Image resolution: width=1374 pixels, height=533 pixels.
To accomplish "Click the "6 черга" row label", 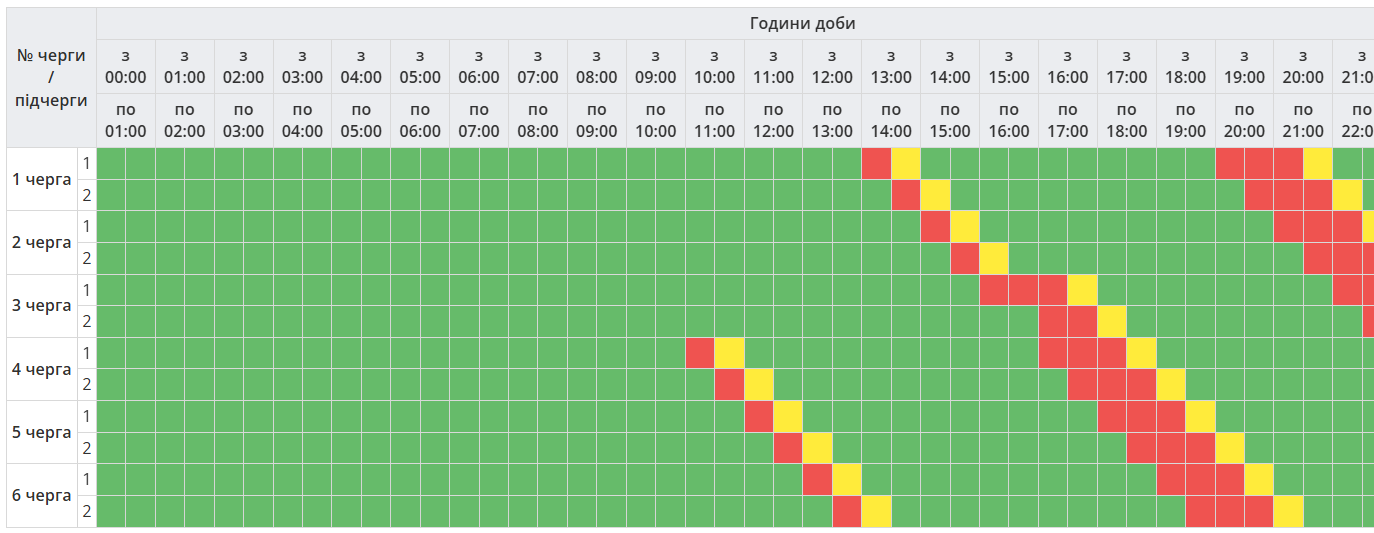I will pos(41,495).
